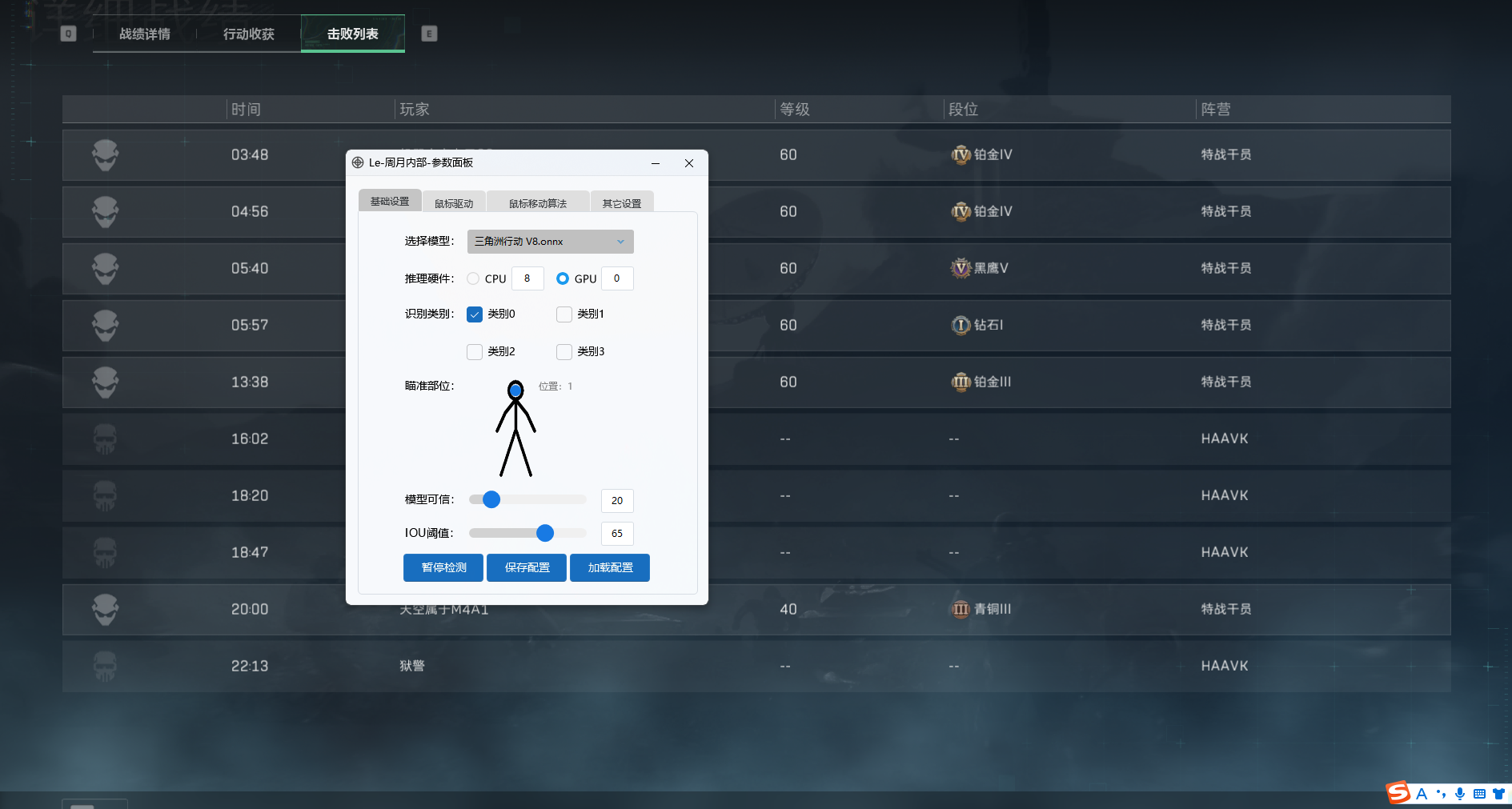Click the 保存配置 button

tap(527, 567)
